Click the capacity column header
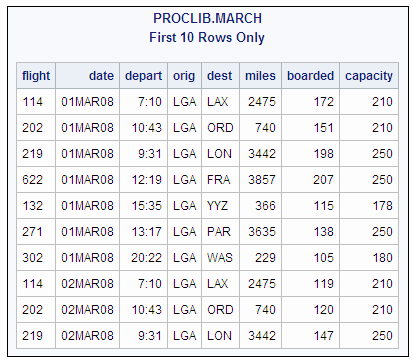The width and height of the screenshot is (413, 362). 369,76
